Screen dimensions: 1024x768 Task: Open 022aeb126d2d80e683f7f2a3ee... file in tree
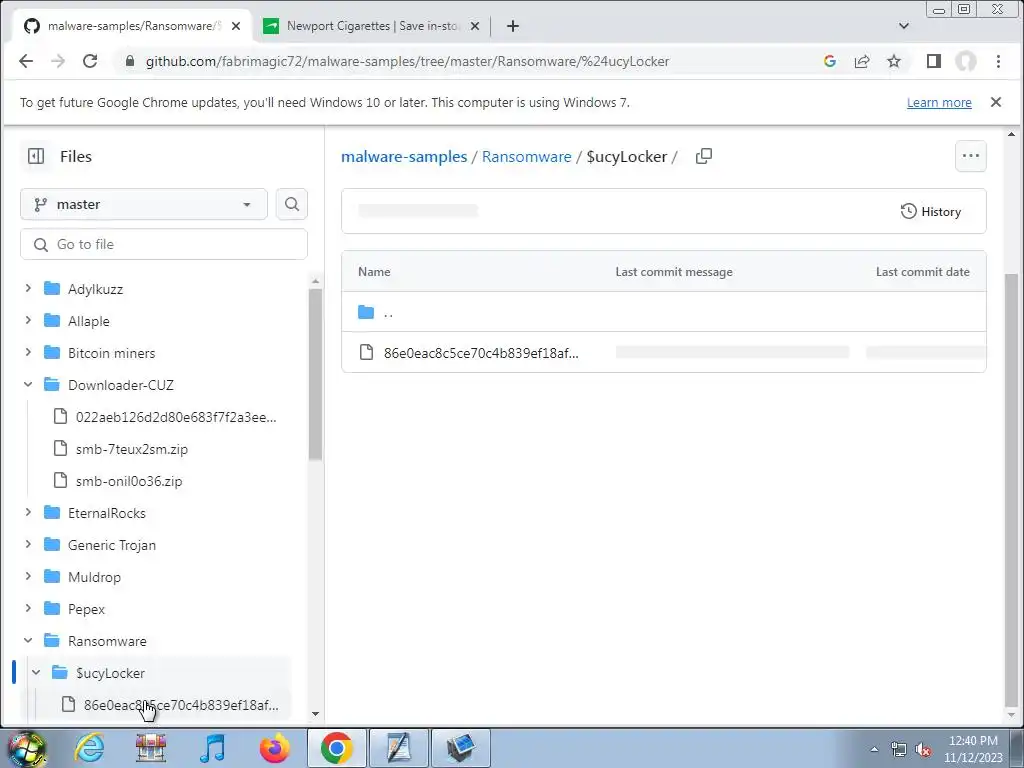click(x=176, y=417)
